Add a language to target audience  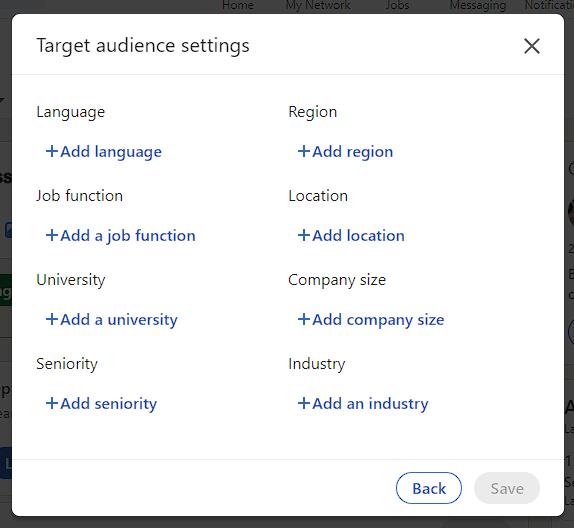[104, 152]
